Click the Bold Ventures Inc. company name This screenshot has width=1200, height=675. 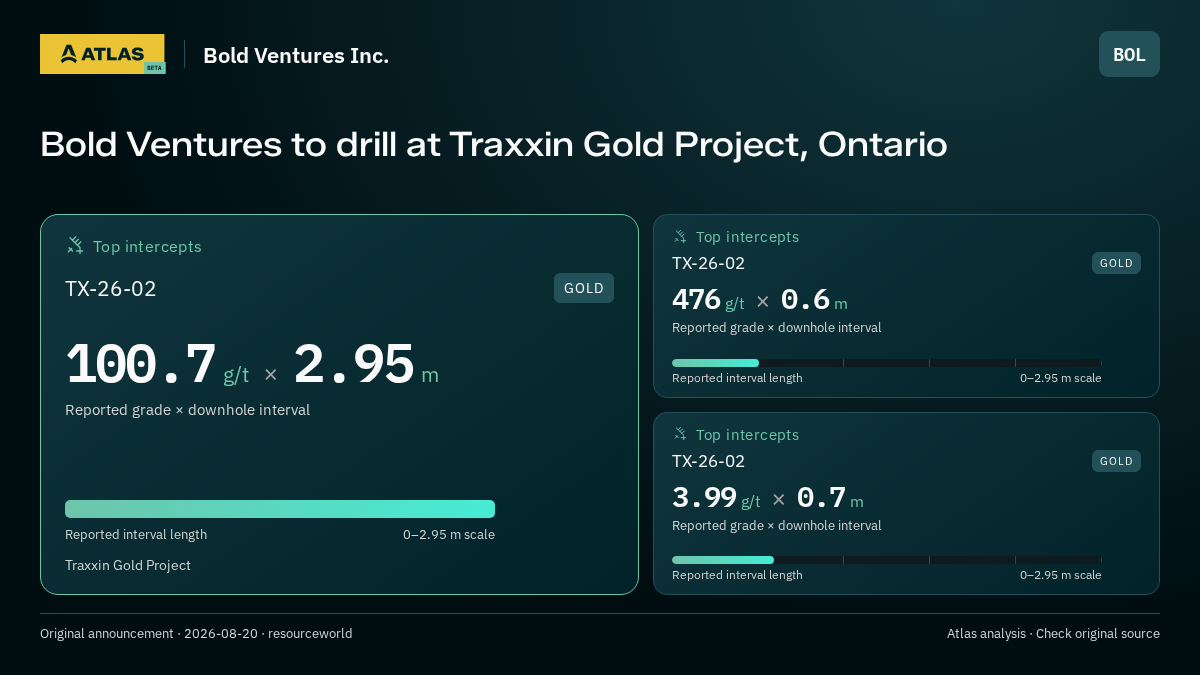click(x=296, y=56)
